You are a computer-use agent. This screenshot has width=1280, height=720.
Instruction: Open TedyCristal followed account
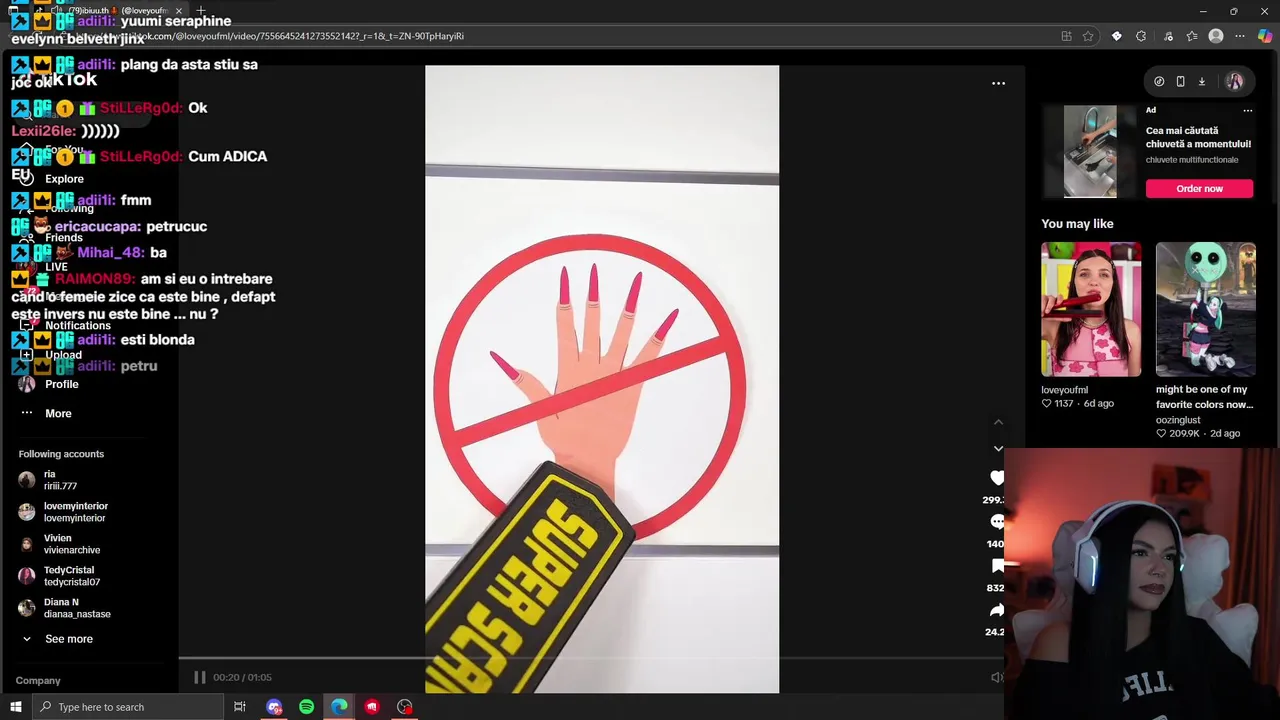coord(71,576)
